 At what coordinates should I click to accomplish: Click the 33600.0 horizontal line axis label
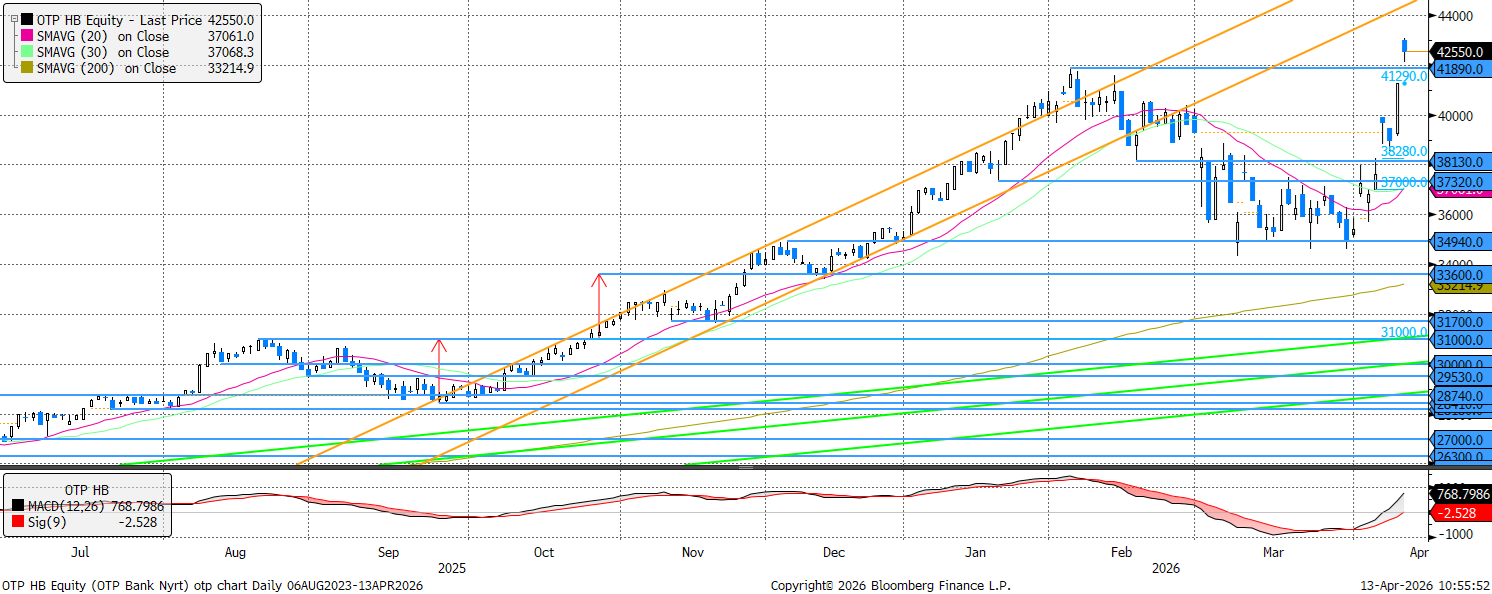click(x=1462, y=274)
